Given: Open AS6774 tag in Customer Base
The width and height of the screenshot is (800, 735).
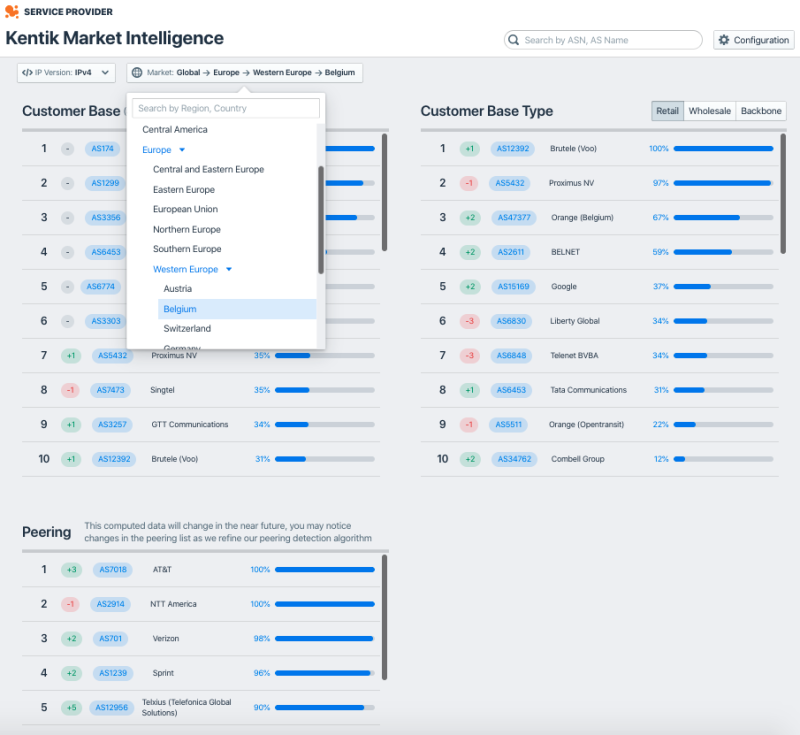Looking at the screenshot, I should 101,287.
